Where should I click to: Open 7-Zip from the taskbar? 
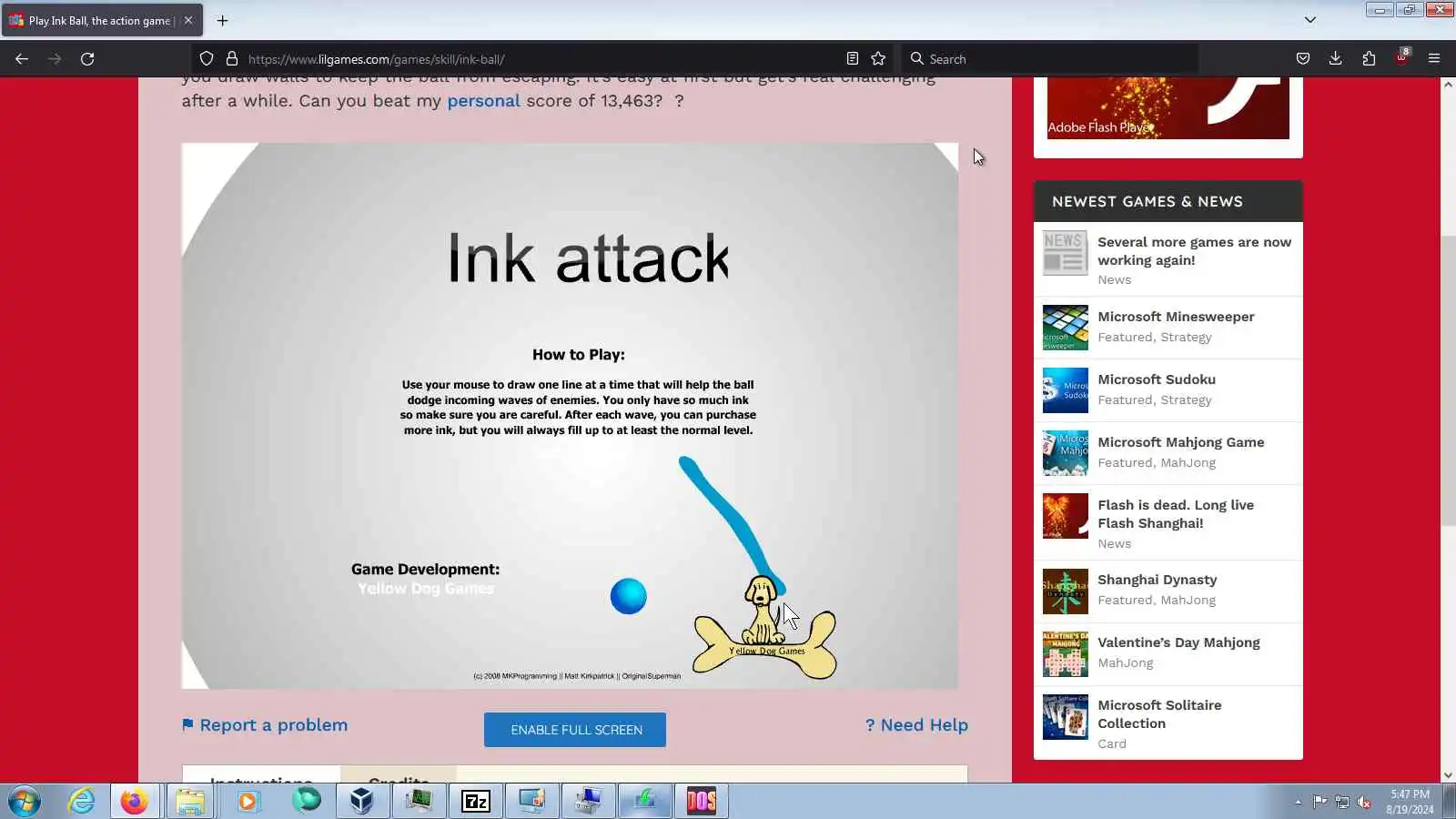(x=476, y=802)
